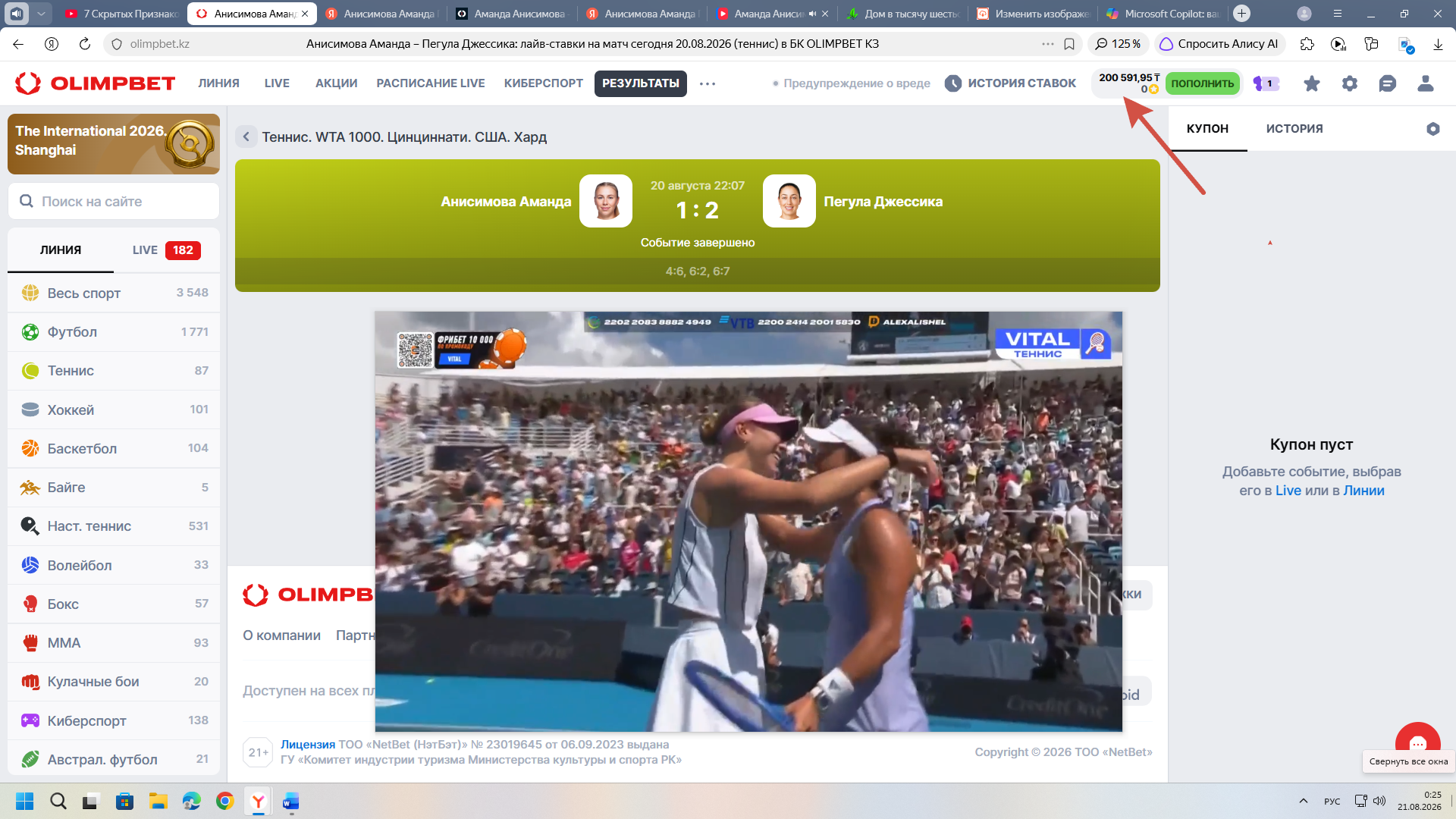This screenshot has width=1456, height=819.
Task: Click the coupon settings hexagon icon
Action: point(1433,129)
